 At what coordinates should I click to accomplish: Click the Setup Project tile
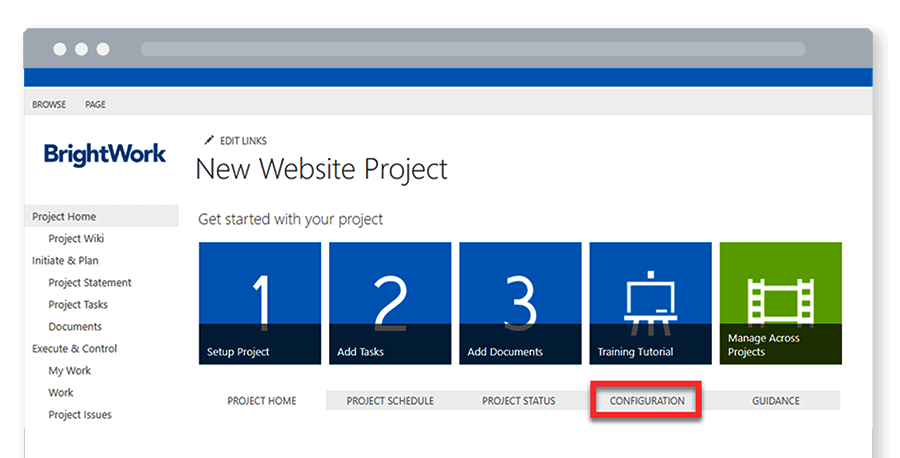(260, 303)
